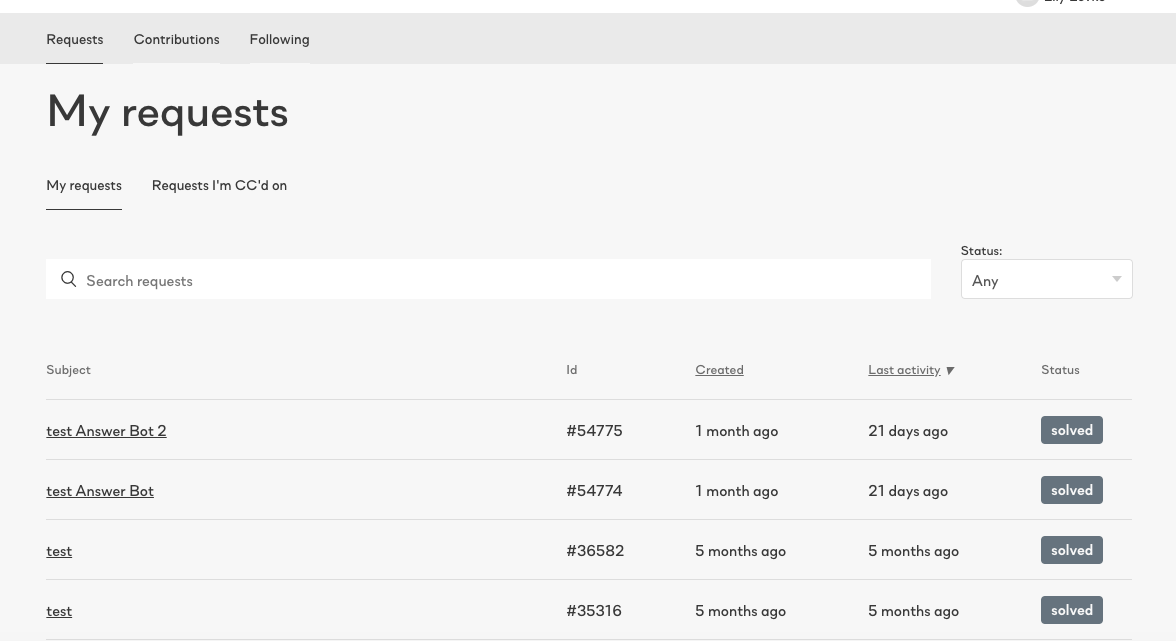The height and width of the screenshot is (641, 1176).
Task: Click the My requests page heading
Action: coord(167,112)
